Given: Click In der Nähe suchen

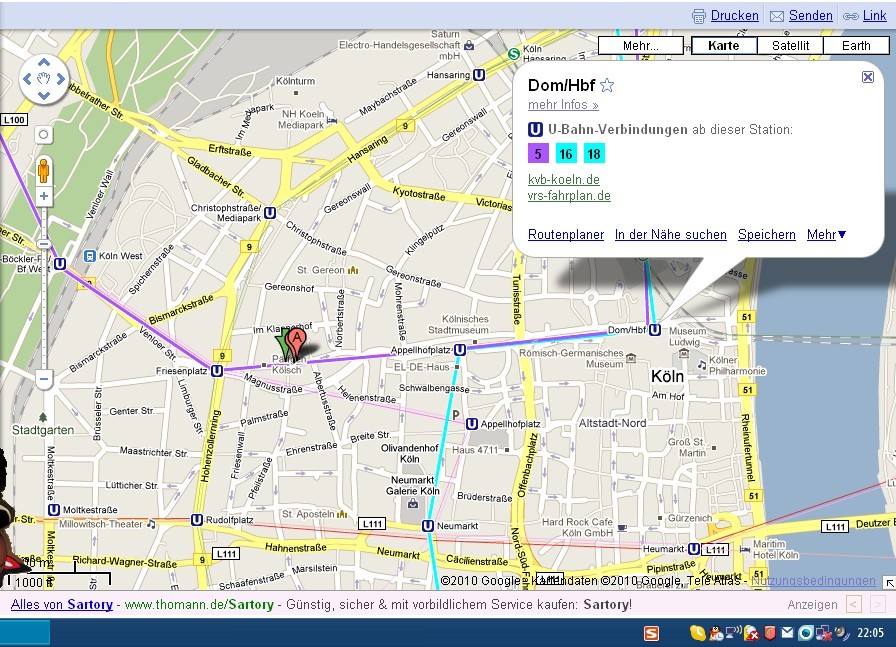Looking at the screenshot, I should pos(670,234).
